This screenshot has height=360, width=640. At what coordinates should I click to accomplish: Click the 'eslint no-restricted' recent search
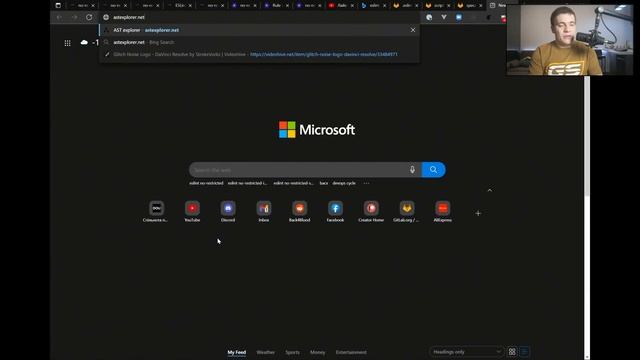coord(206,183)
